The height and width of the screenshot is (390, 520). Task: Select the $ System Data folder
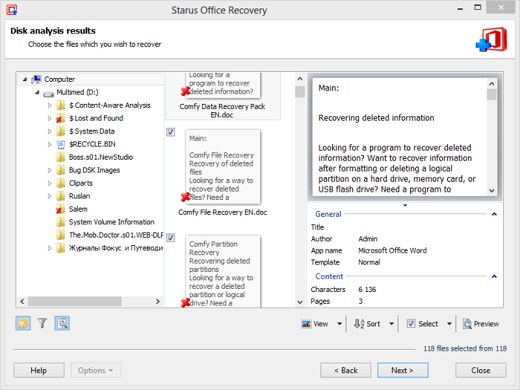[x=92, y=131]
